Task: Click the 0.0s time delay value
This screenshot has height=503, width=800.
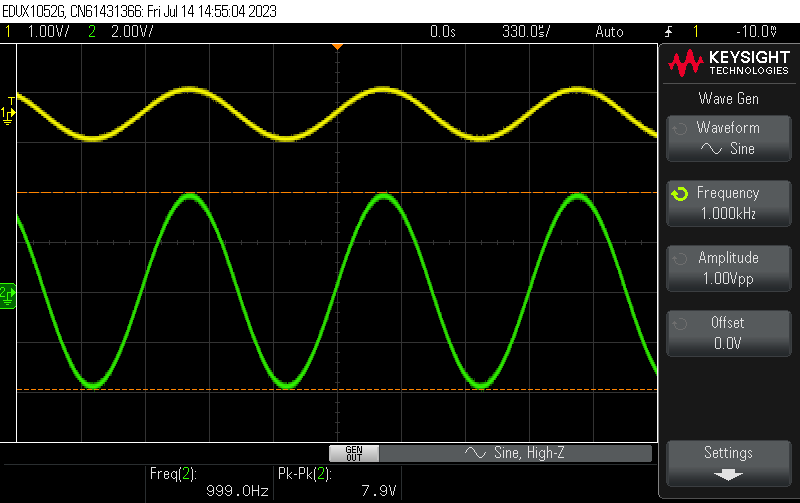Action: (442, 32)
